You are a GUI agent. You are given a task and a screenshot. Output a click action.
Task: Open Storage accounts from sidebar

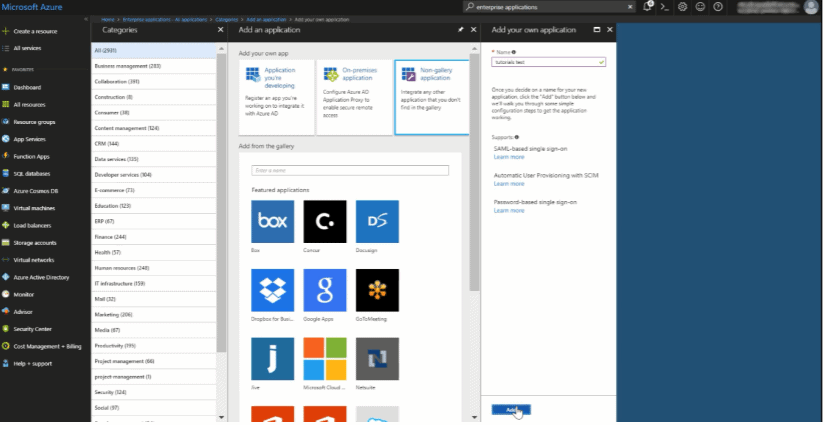pyautogui.click(x=34, y=242)
